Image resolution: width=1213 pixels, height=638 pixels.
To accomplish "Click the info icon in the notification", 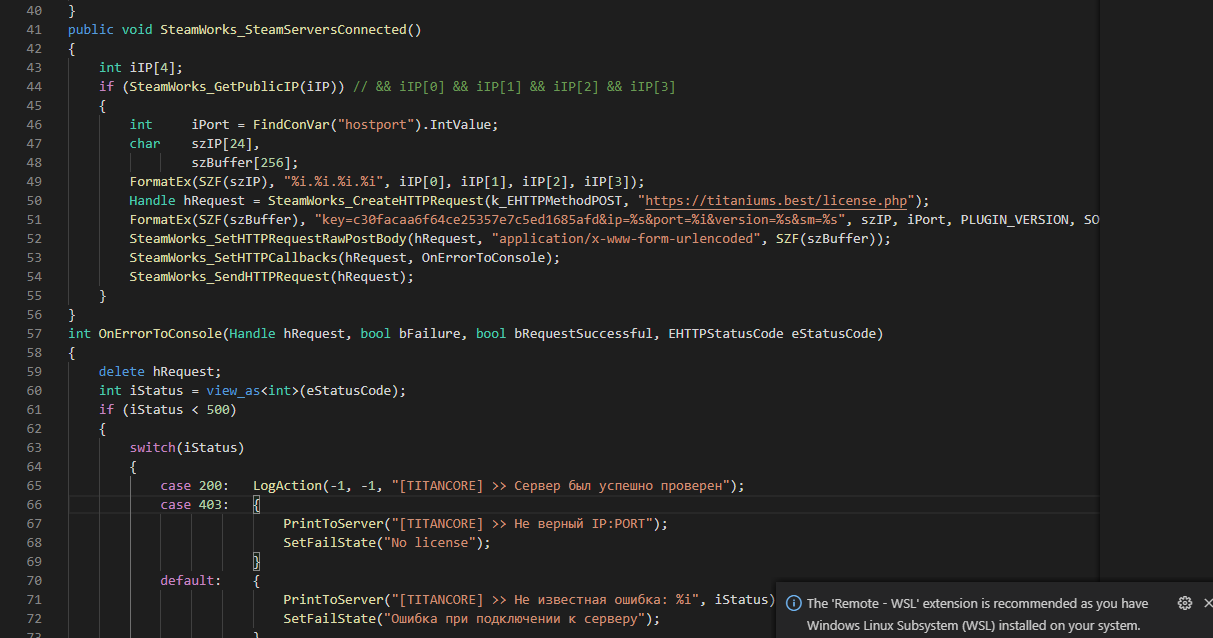I will click(793, 604).
